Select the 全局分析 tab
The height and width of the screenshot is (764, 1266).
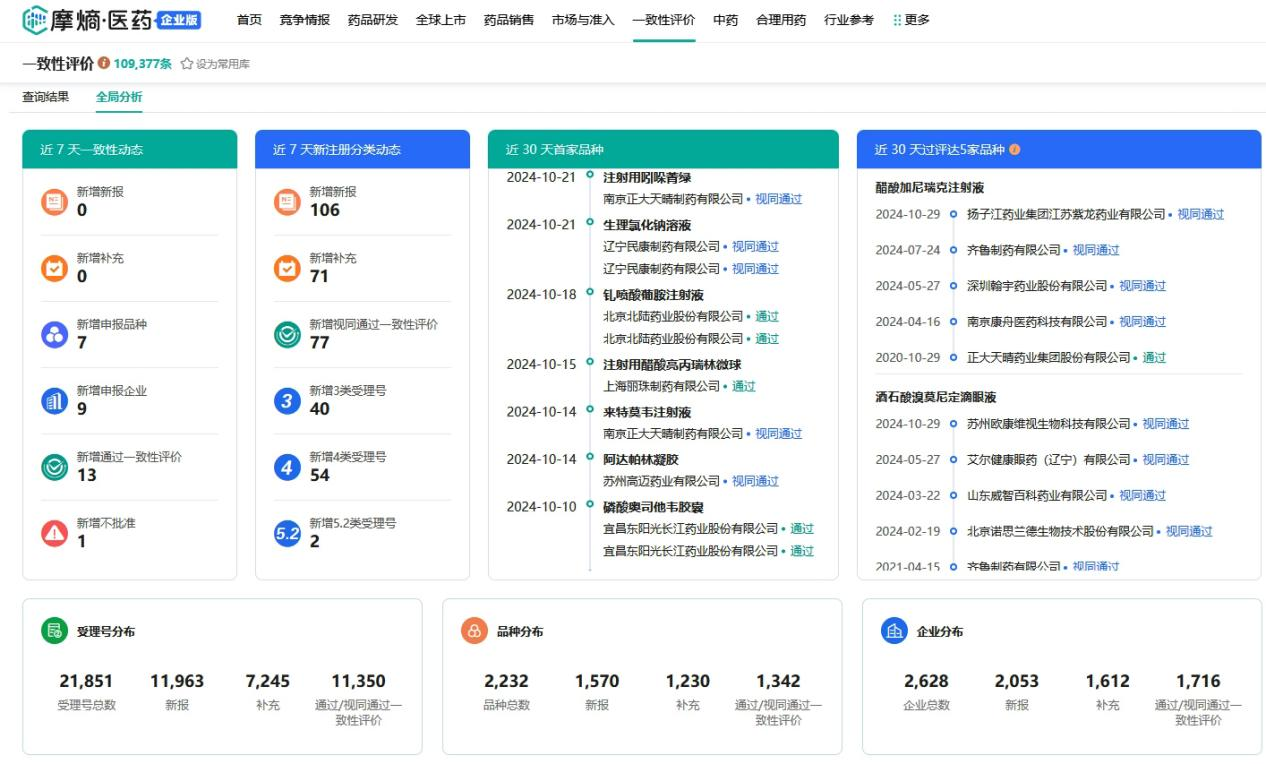119,97
